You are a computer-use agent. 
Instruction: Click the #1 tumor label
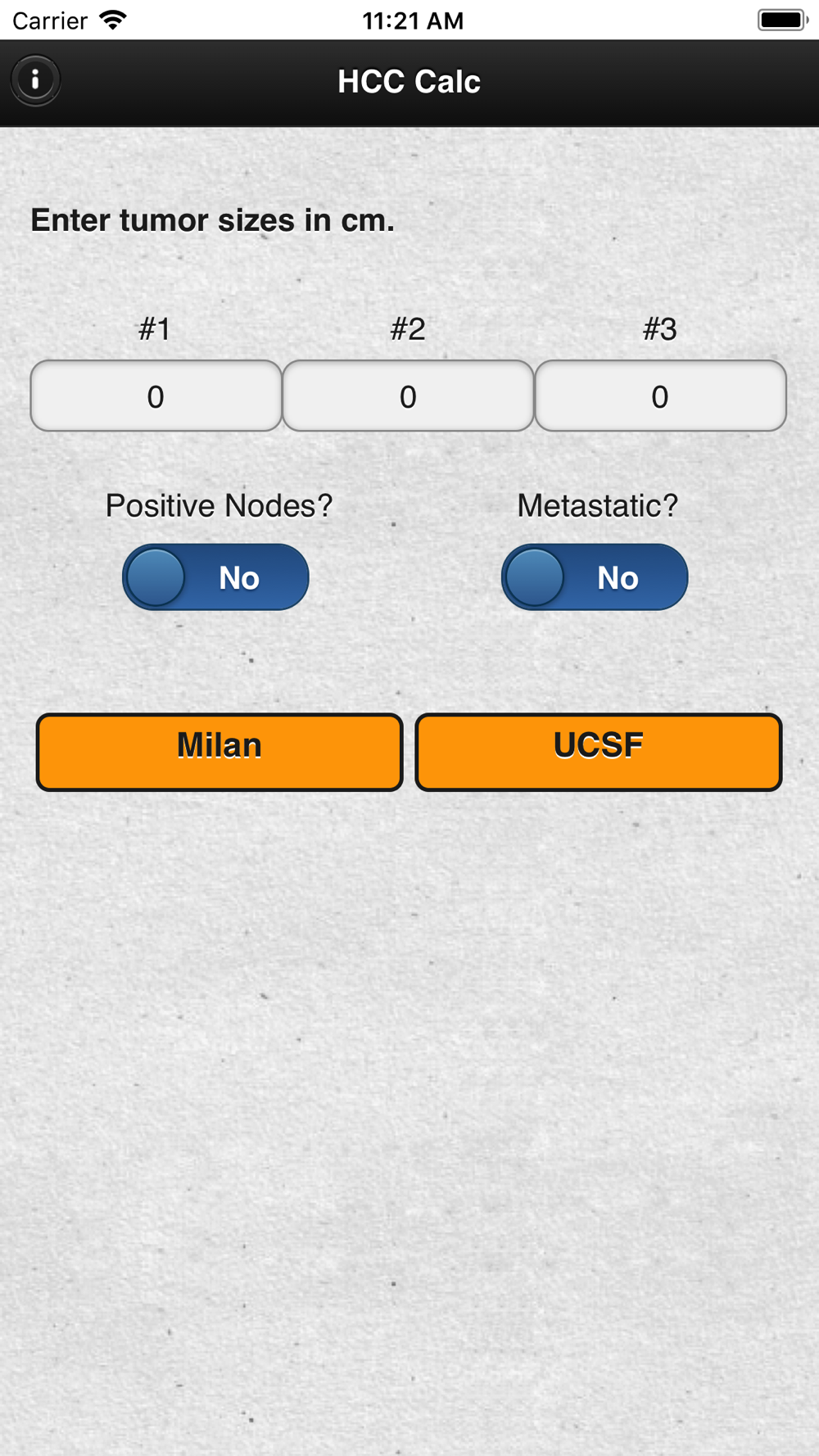[155, 329]
